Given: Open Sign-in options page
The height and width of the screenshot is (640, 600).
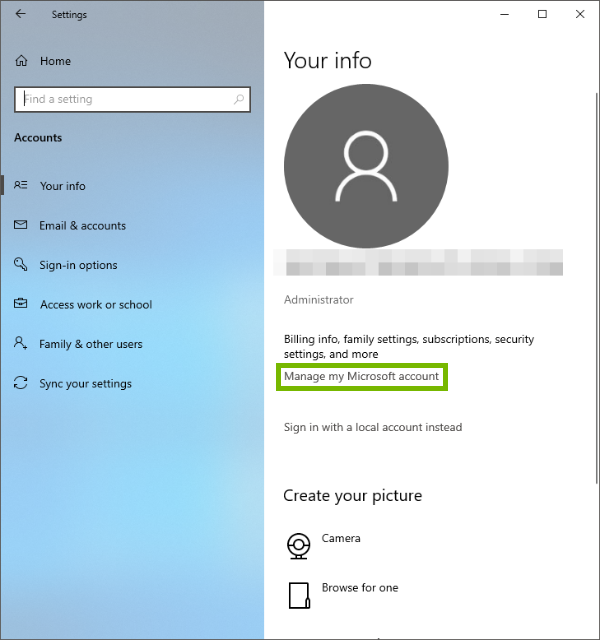Looking at the screenshot, I should coord(78,265).
